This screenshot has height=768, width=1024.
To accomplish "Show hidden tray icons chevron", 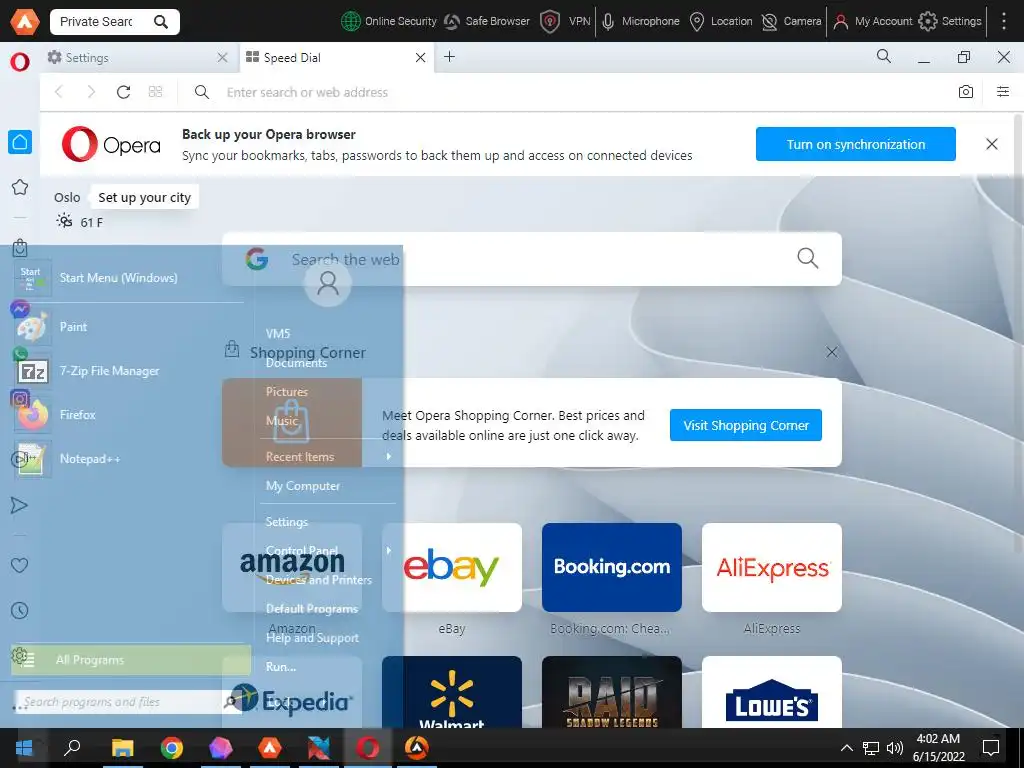I will [846, 748].
